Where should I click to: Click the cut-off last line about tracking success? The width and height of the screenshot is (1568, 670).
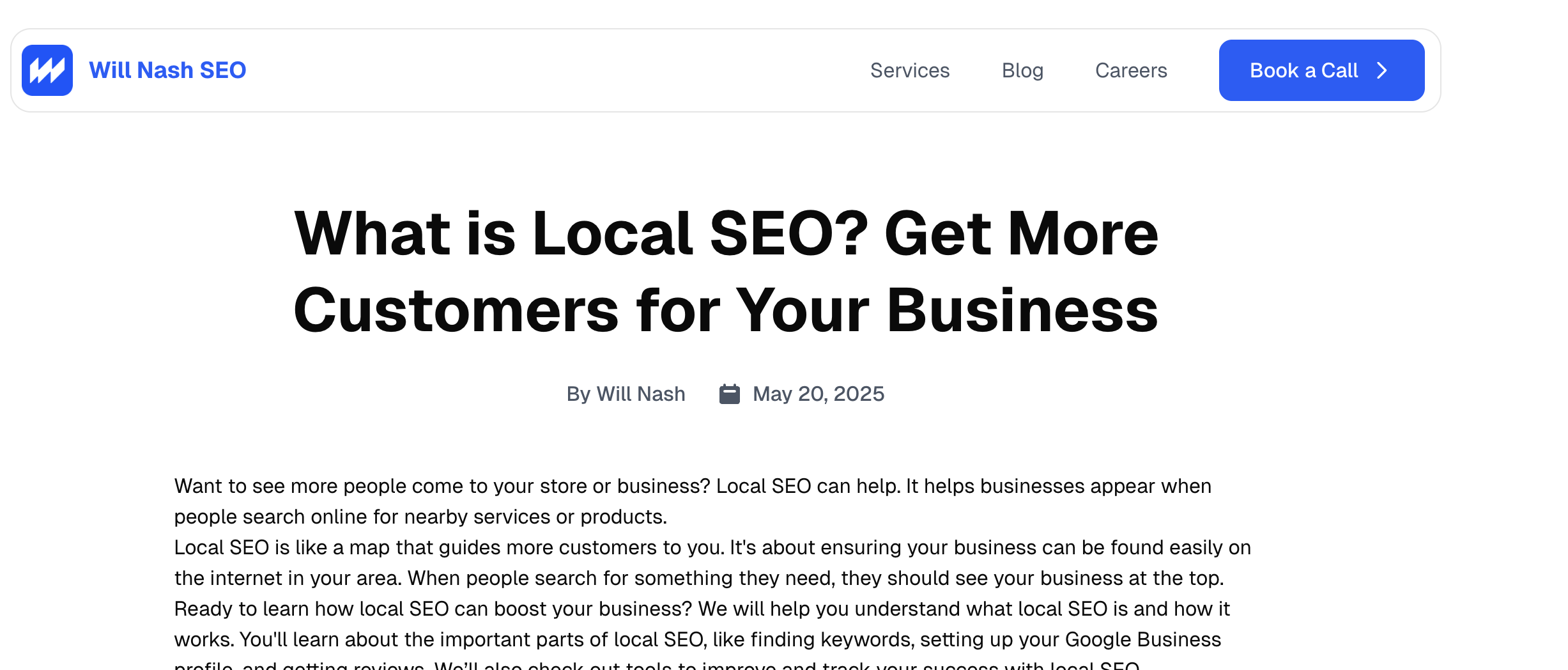pyautogui.click(x=657, y=665)
